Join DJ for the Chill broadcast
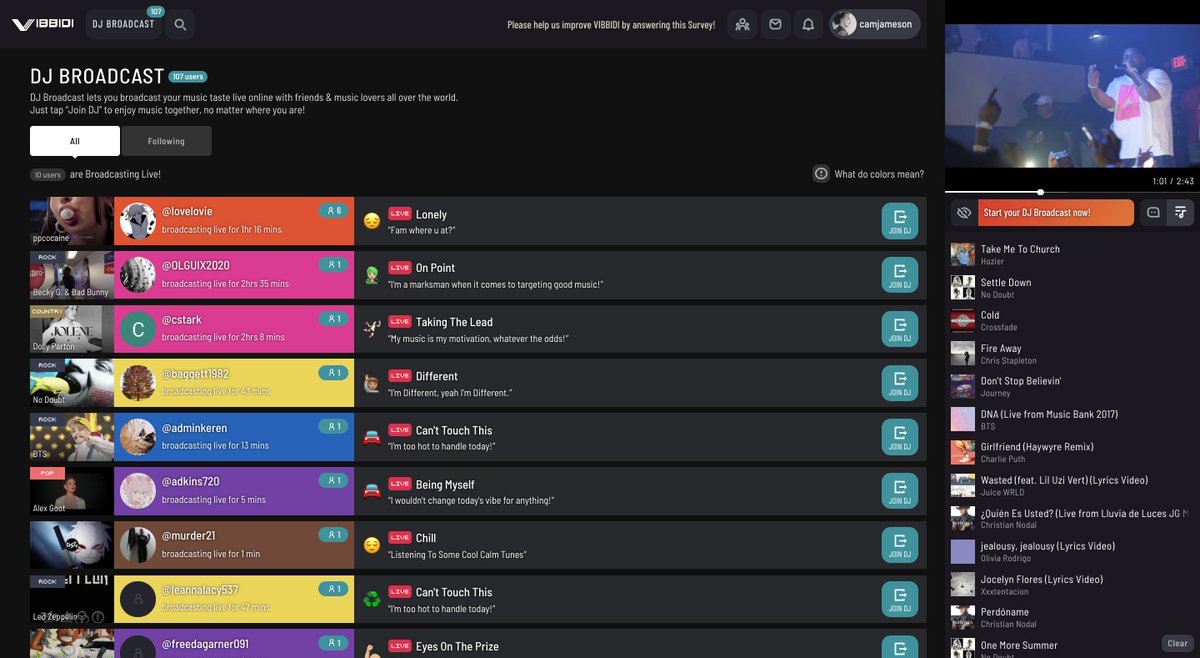The width and height of the screenshot is (1200, 658). tap(900, 545)
